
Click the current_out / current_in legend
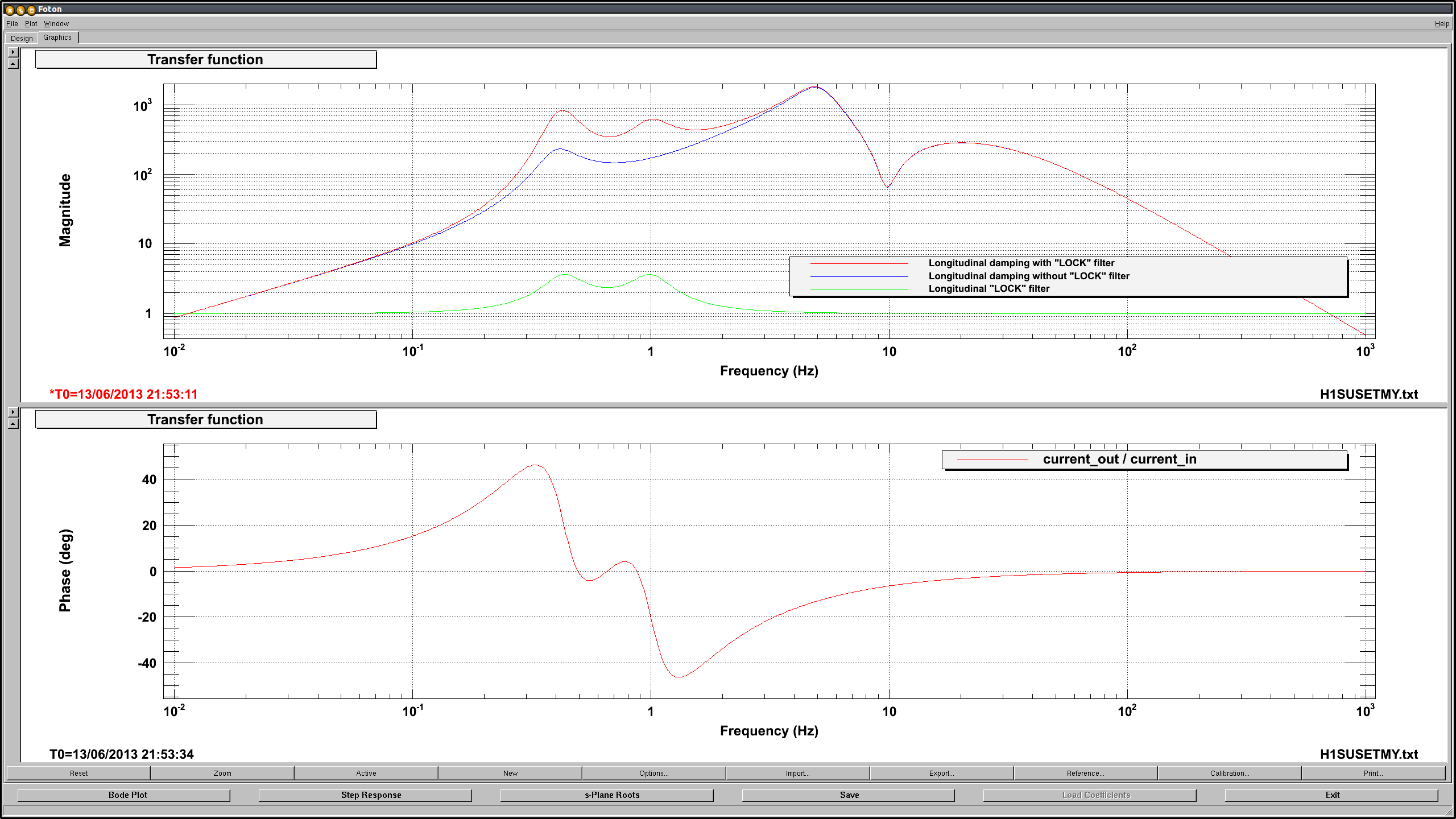(1144, 459)
